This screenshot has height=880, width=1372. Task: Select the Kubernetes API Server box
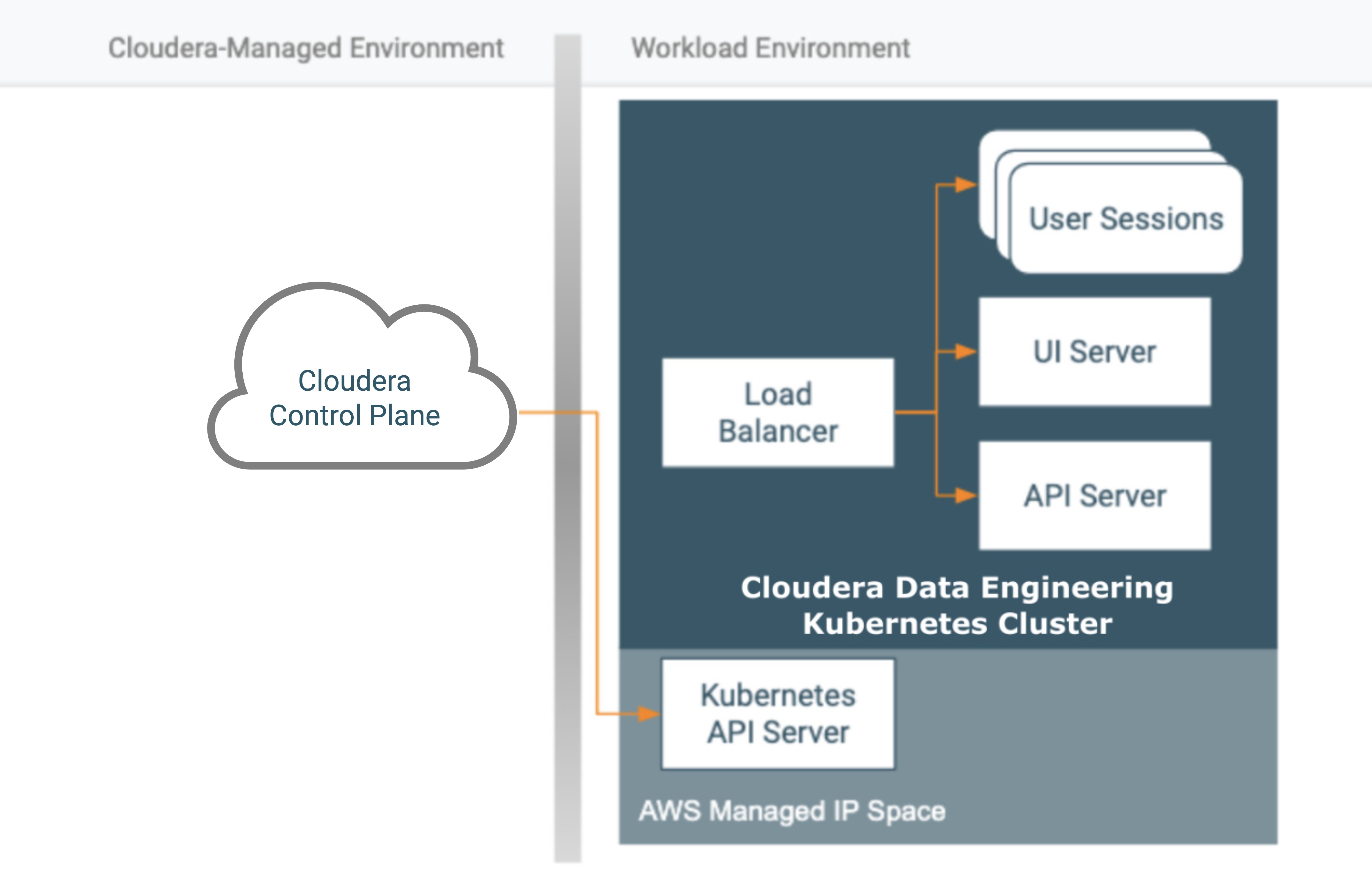tap(778, 714)
